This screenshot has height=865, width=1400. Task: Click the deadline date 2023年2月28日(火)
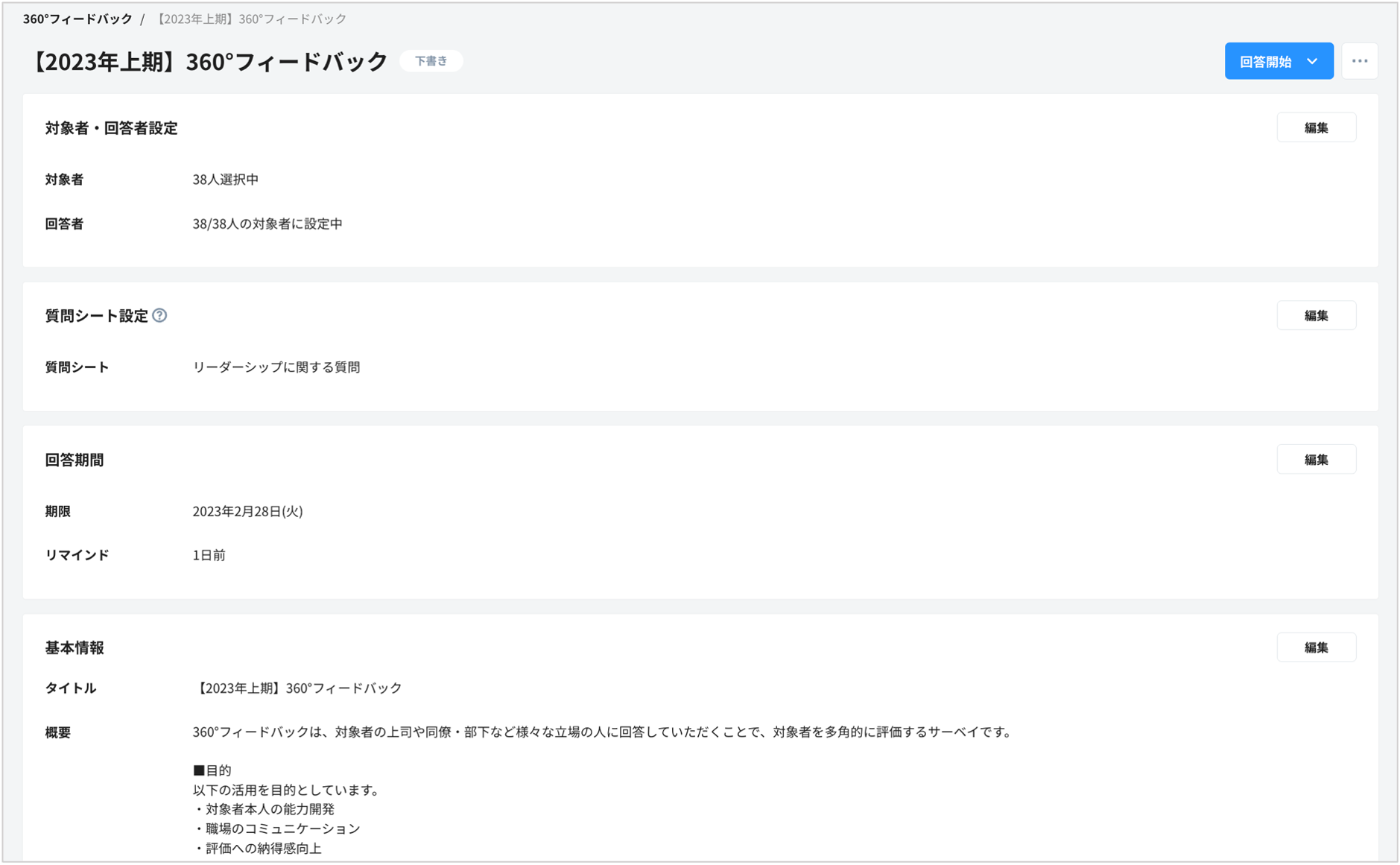tap(247, 511)
